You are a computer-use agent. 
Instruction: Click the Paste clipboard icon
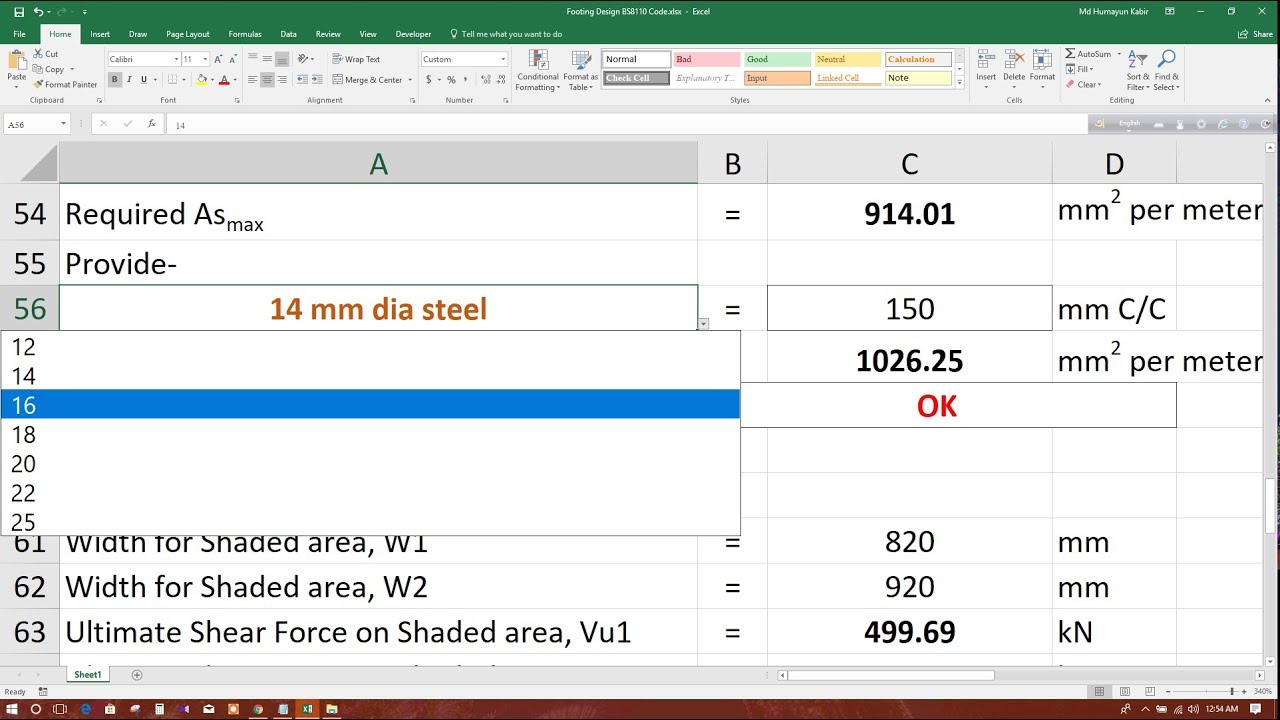(x=17, y=60)
